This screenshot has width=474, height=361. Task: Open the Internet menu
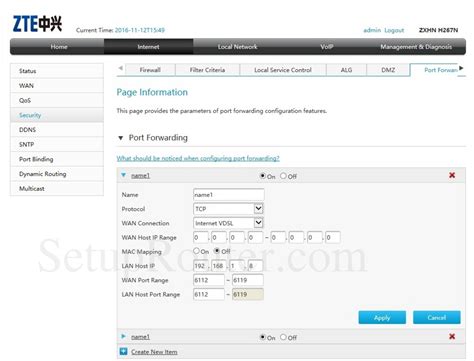click(x=148, y=47)
